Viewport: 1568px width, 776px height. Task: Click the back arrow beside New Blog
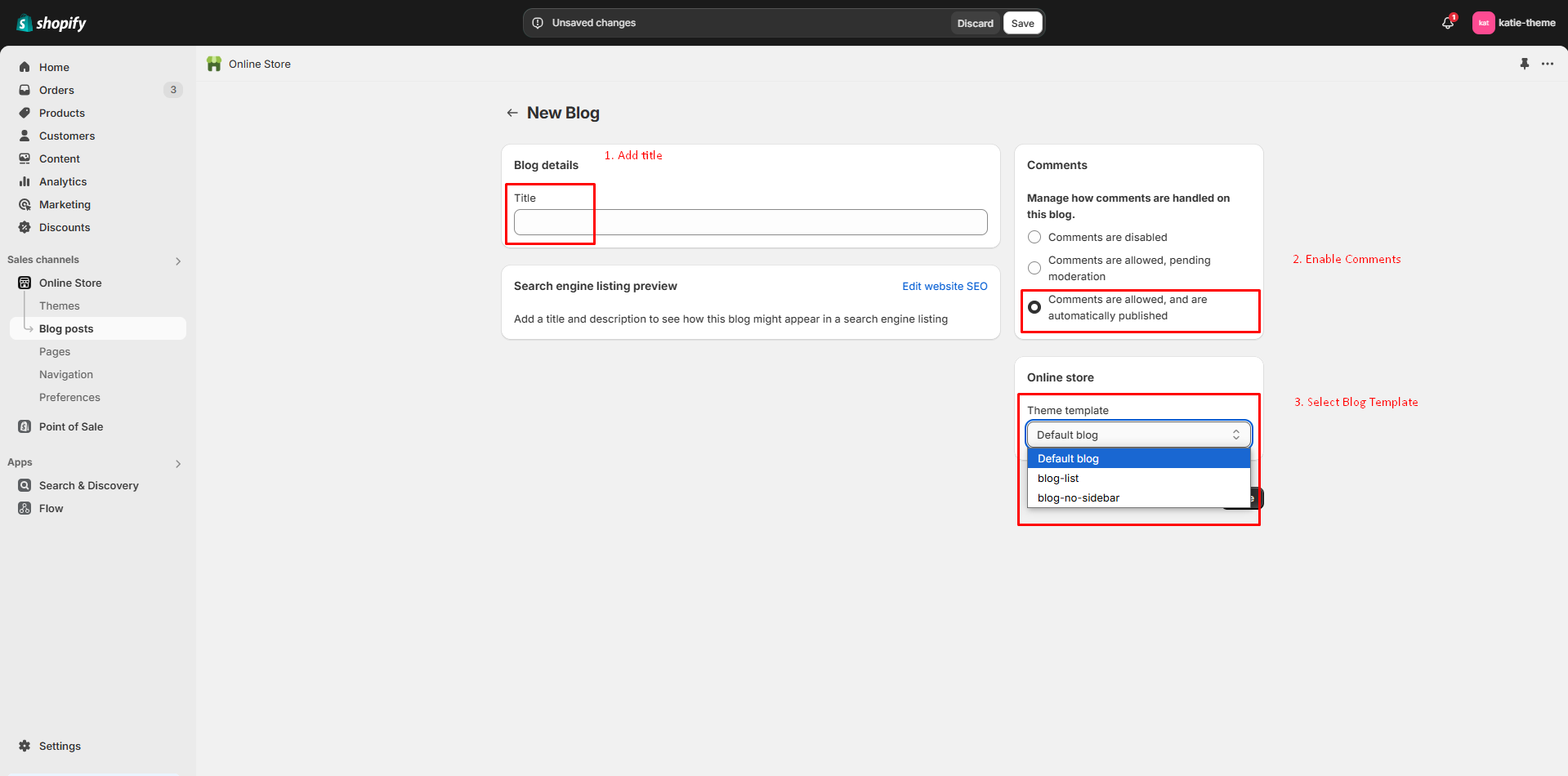(x=512, y=113)
